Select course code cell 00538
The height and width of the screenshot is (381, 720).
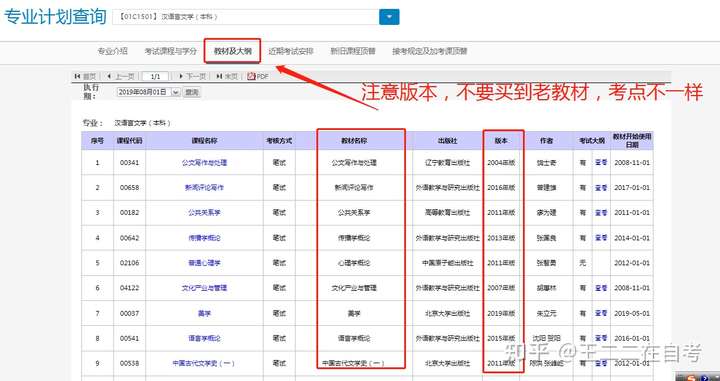(x=129, y=364)
